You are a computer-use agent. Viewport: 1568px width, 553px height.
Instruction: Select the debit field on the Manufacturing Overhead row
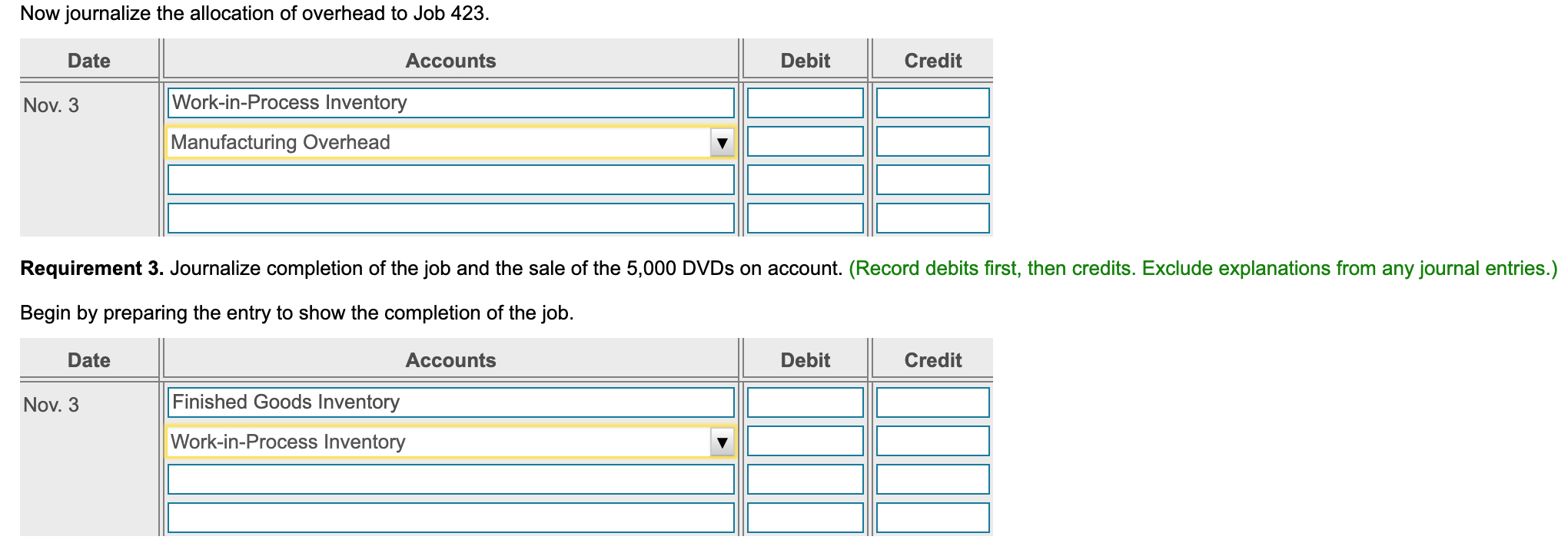click(x=806, y=141)
